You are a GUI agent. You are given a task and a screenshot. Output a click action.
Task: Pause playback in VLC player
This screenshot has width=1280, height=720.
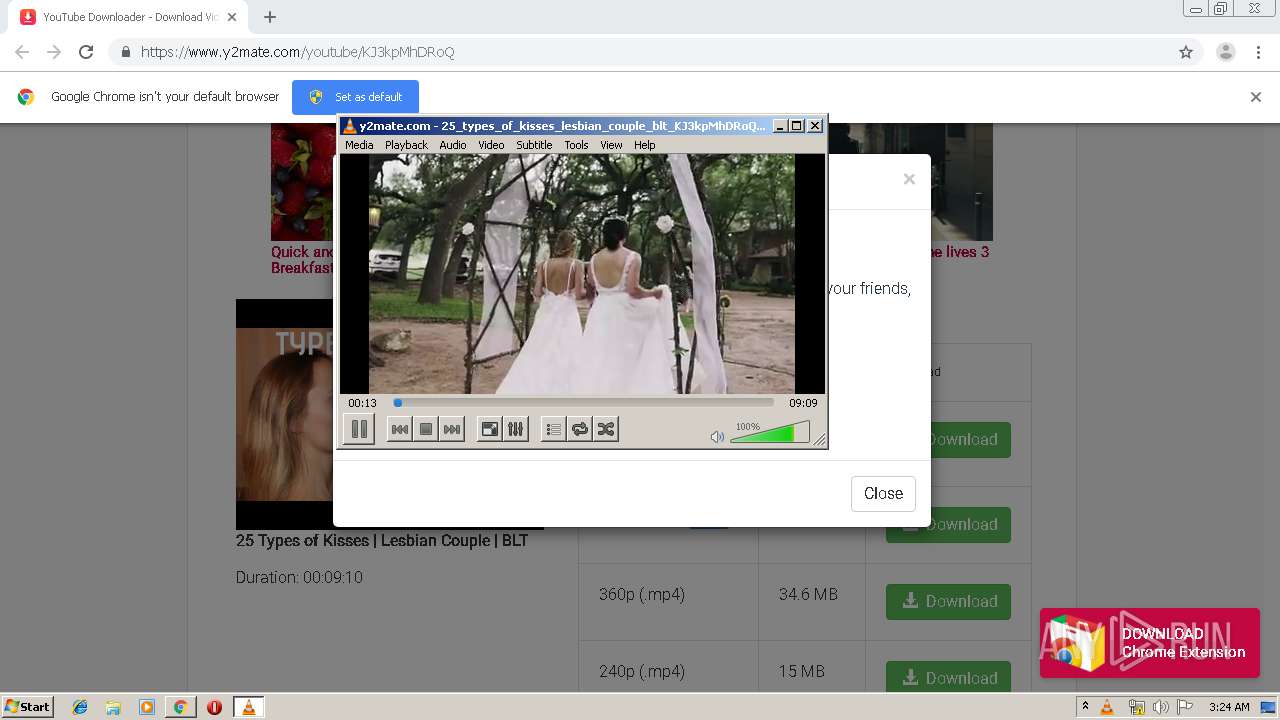pyautogui.click(x=359, y=429)
